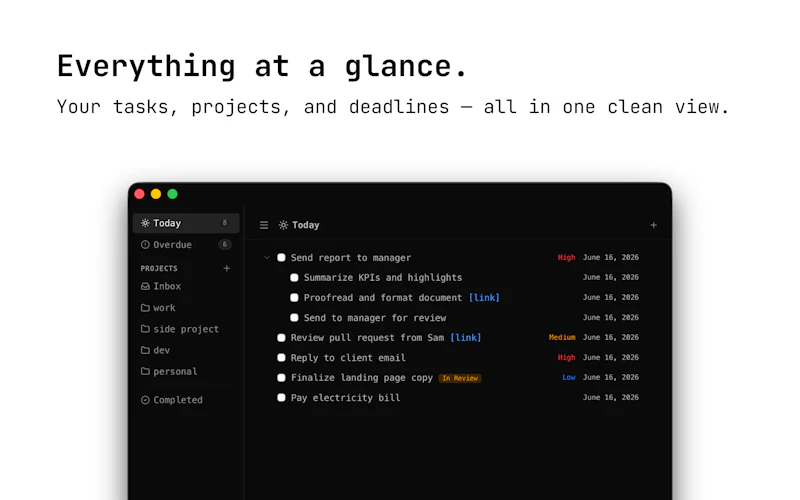800x500 pixels.
Task: Click folder icon next to personal project
Action: pyautogui.click(x=145, y=371)
